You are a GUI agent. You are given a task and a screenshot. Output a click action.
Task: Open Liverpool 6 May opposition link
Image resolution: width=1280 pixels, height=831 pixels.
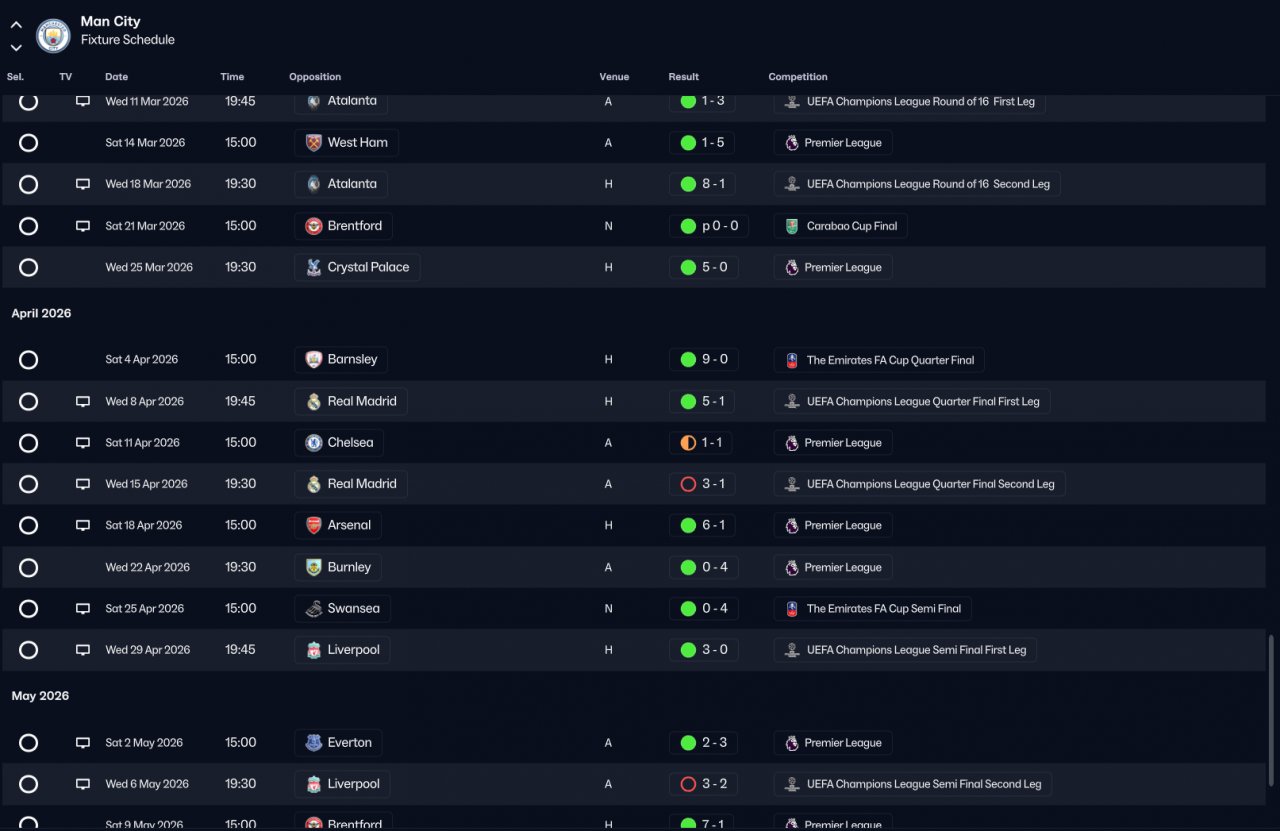(342, 785)
